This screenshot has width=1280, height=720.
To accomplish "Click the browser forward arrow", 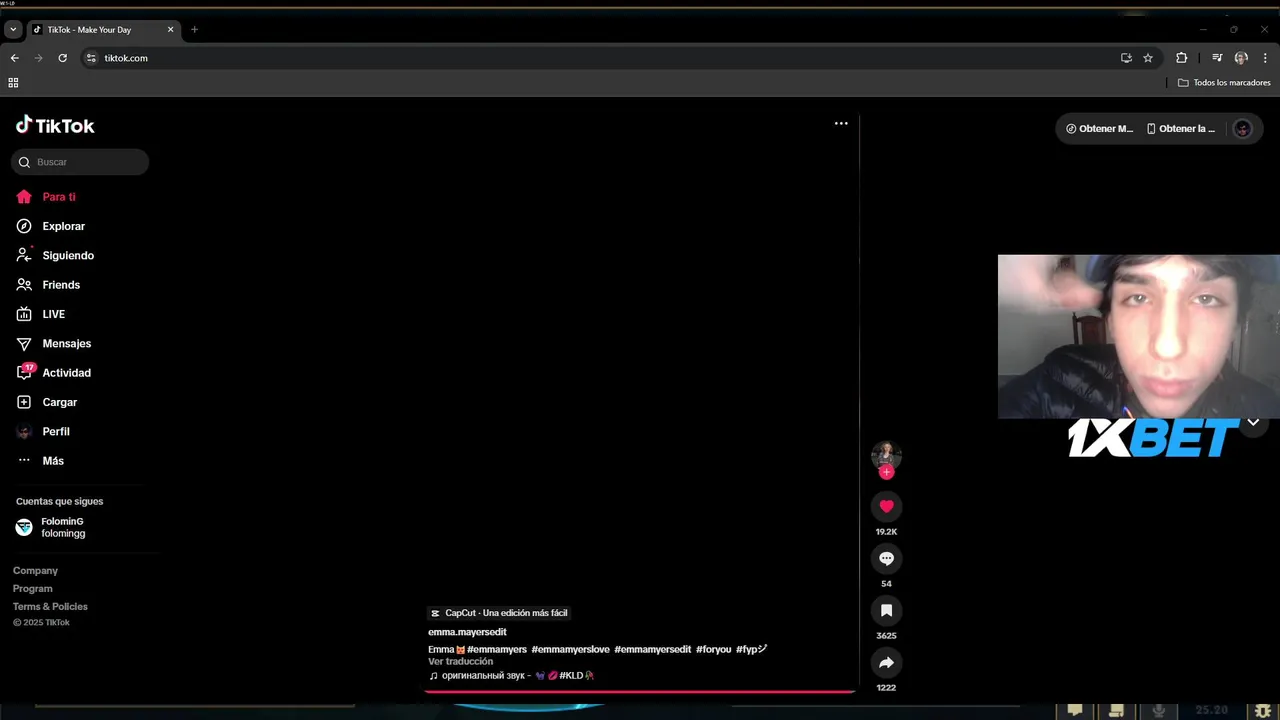I will 38,58.
